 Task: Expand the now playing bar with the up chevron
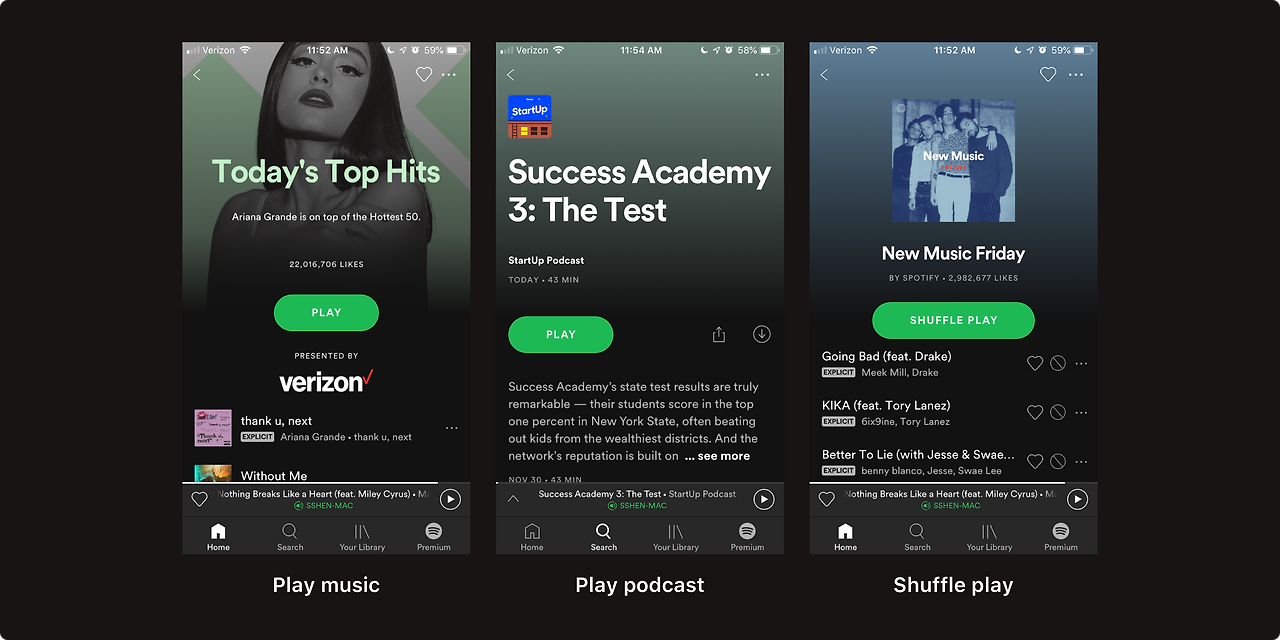pyautogui.click(x=513, y=498)
